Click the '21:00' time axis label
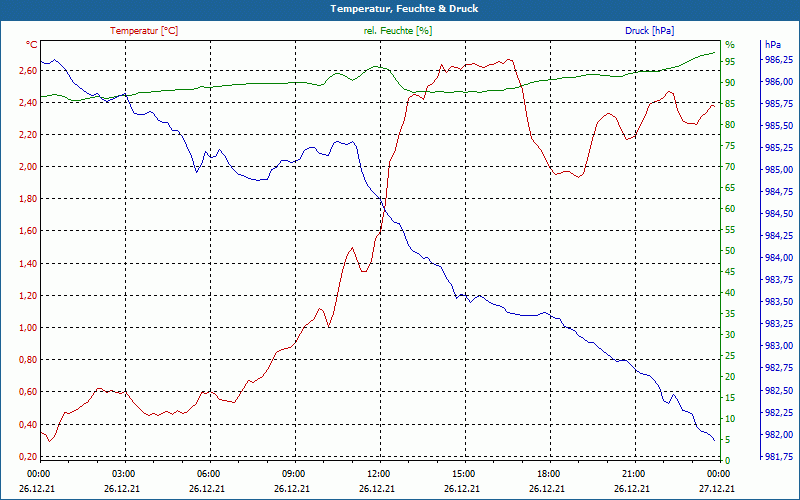The image size is (800, 500). pos(634,474)
